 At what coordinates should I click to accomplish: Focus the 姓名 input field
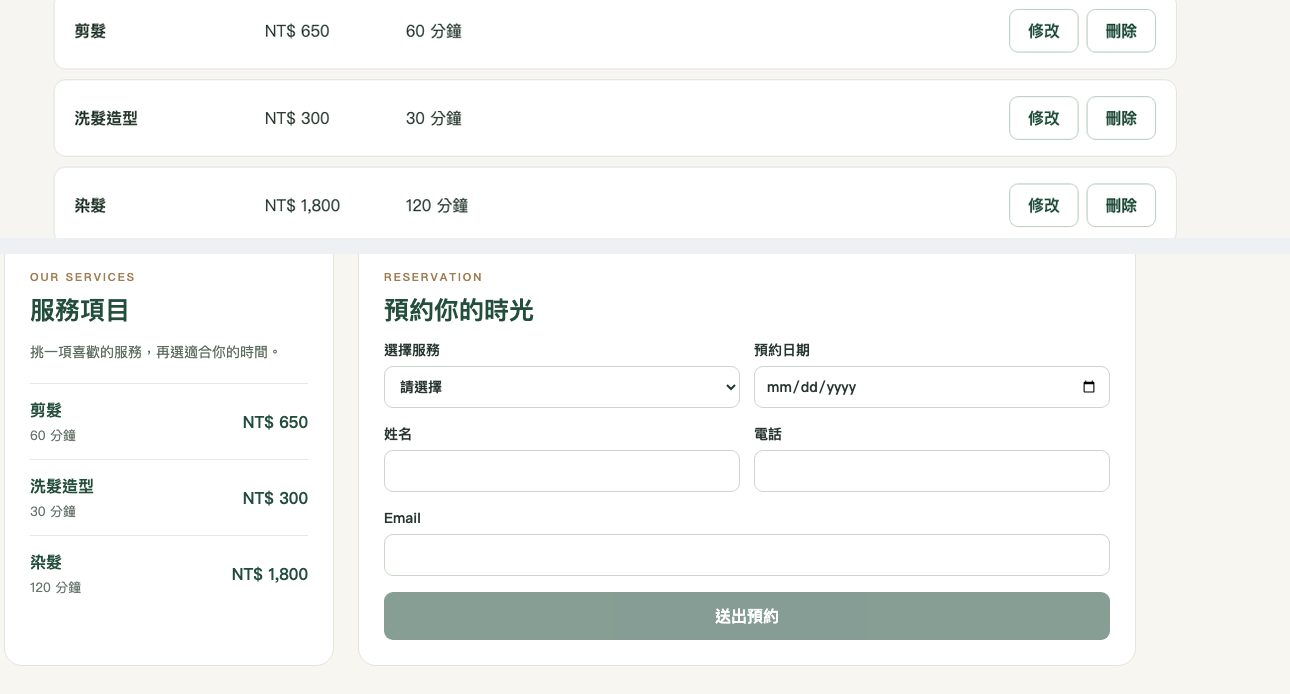(562, 471)
